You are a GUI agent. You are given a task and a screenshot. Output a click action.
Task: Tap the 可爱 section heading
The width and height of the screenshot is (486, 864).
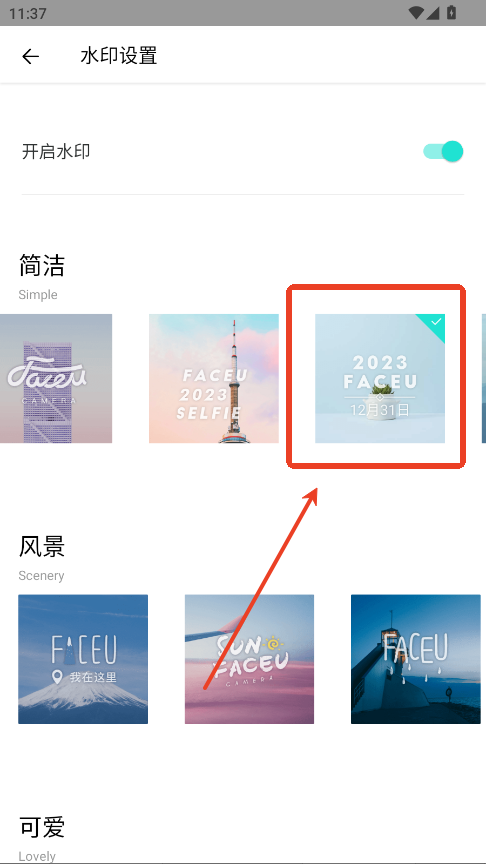[42, 827]
